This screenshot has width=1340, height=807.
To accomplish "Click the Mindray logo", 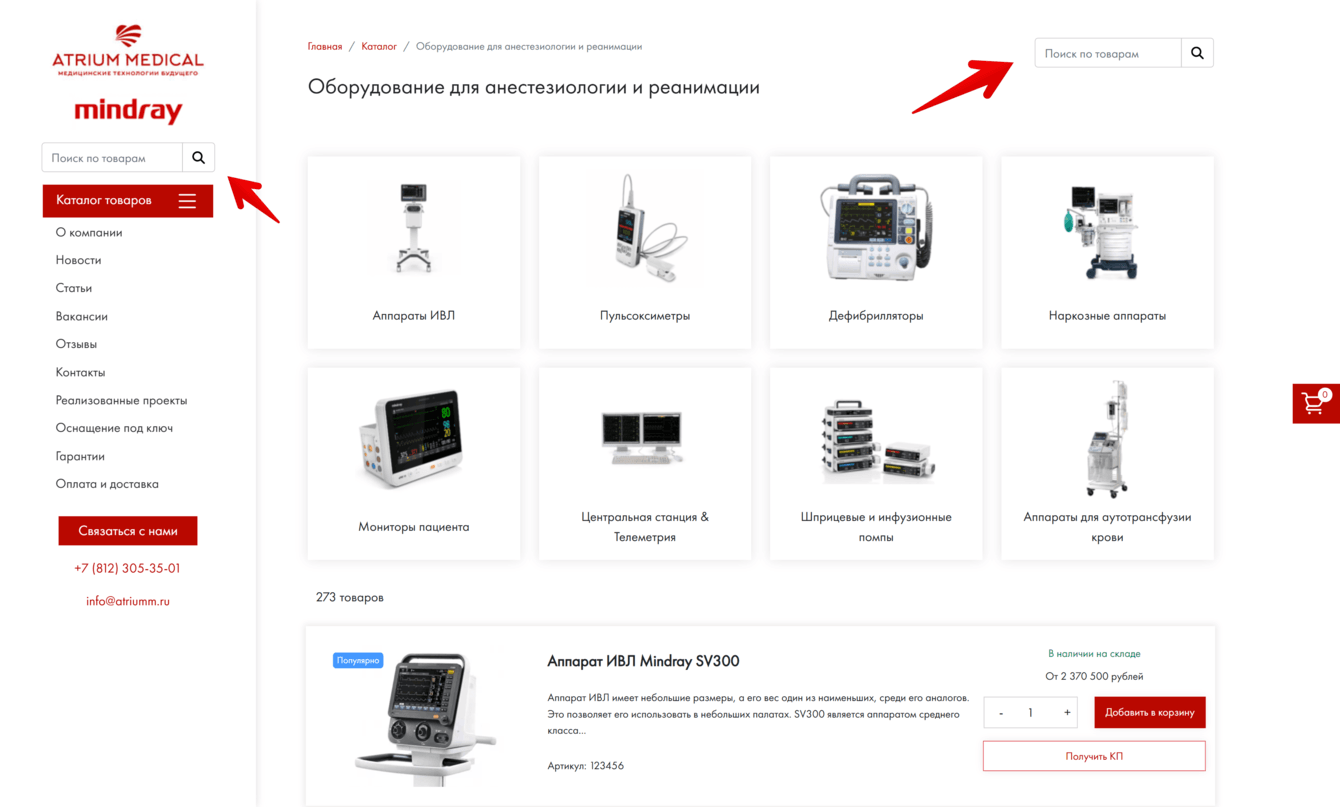I will [128, 110].
